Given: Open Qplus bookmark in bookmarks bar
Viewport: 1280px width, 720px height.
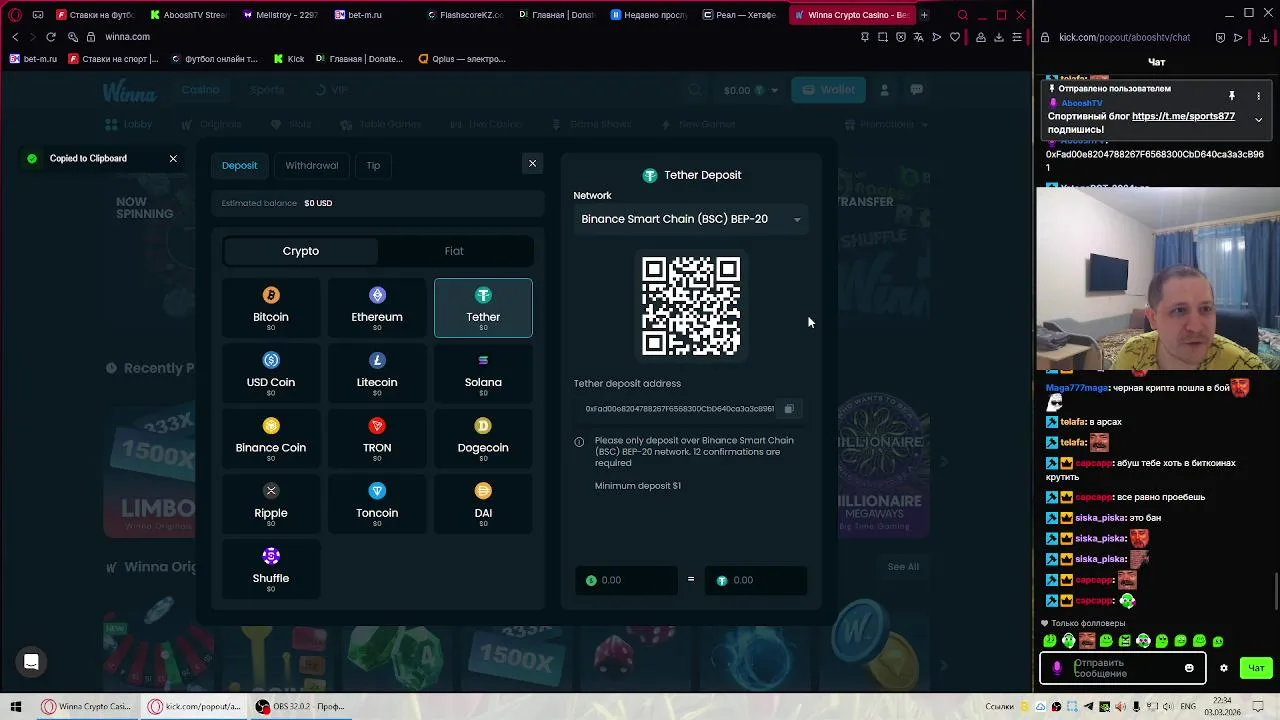Looking at the screenshot, I should 462,59.
